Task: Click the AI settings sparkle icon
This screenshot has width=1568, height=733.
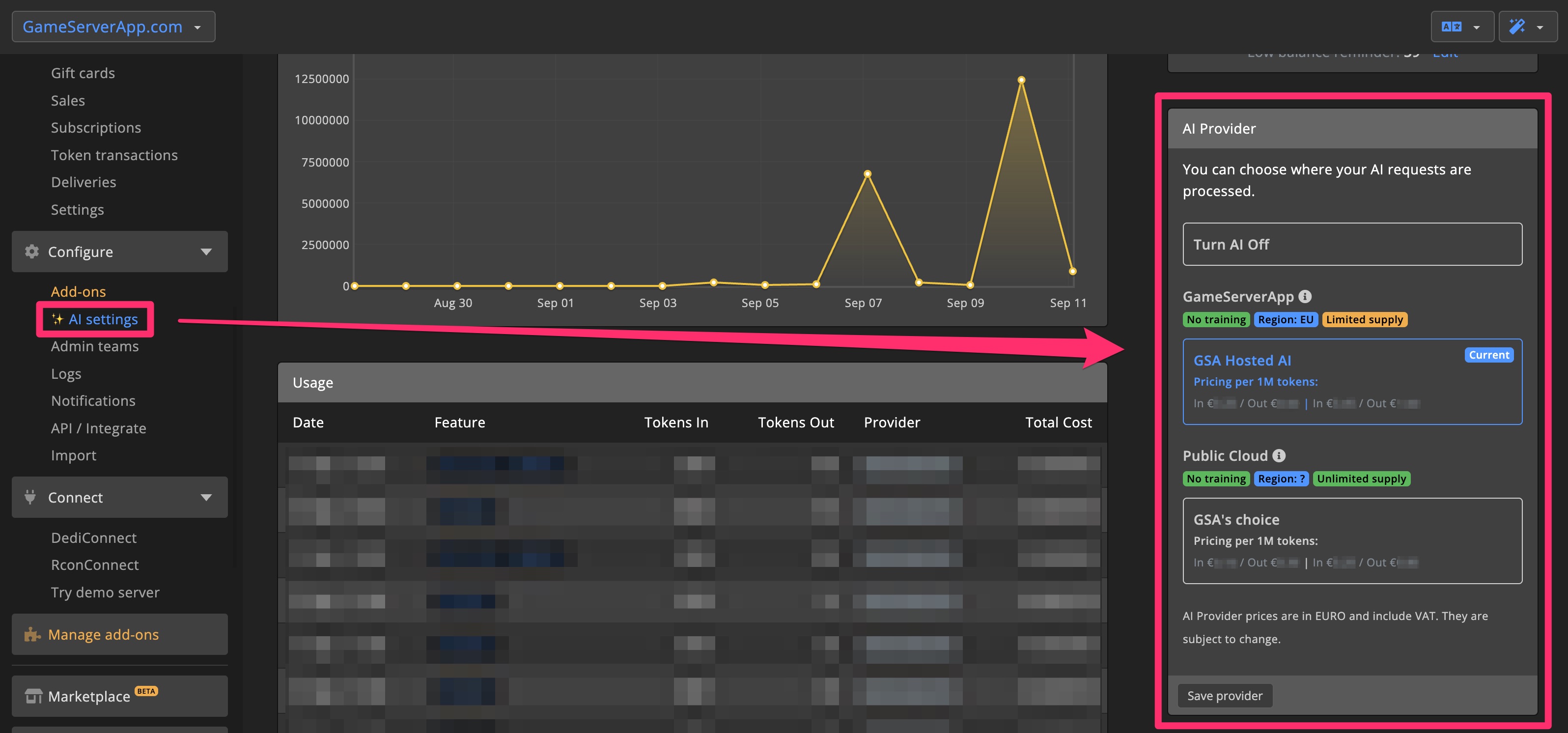Action: pyautogui.click(x=57, y=319)
